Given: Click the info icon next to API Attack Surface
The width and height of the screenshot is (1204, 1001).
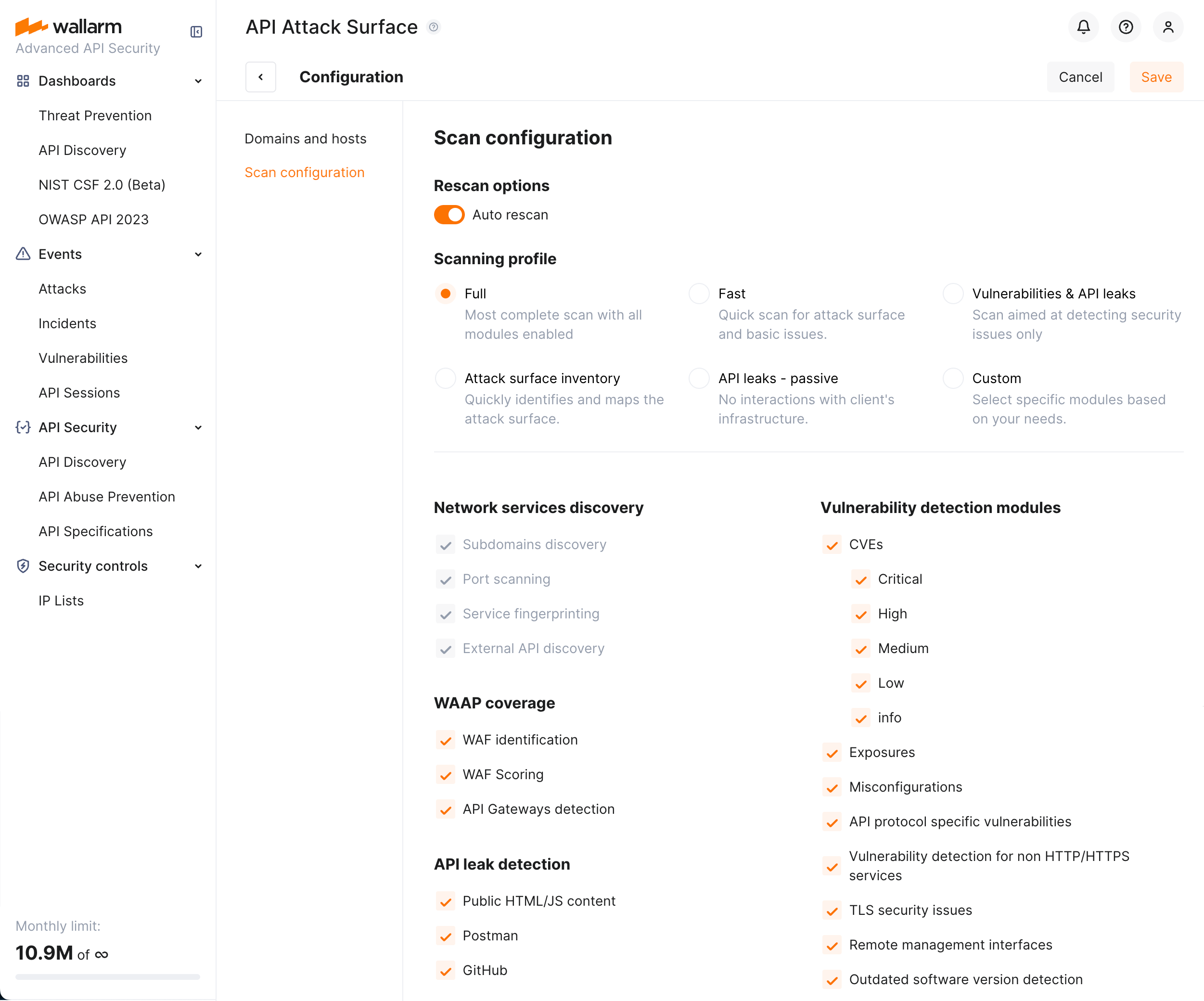Looking at the screenshot, I should tap(434, 27).
